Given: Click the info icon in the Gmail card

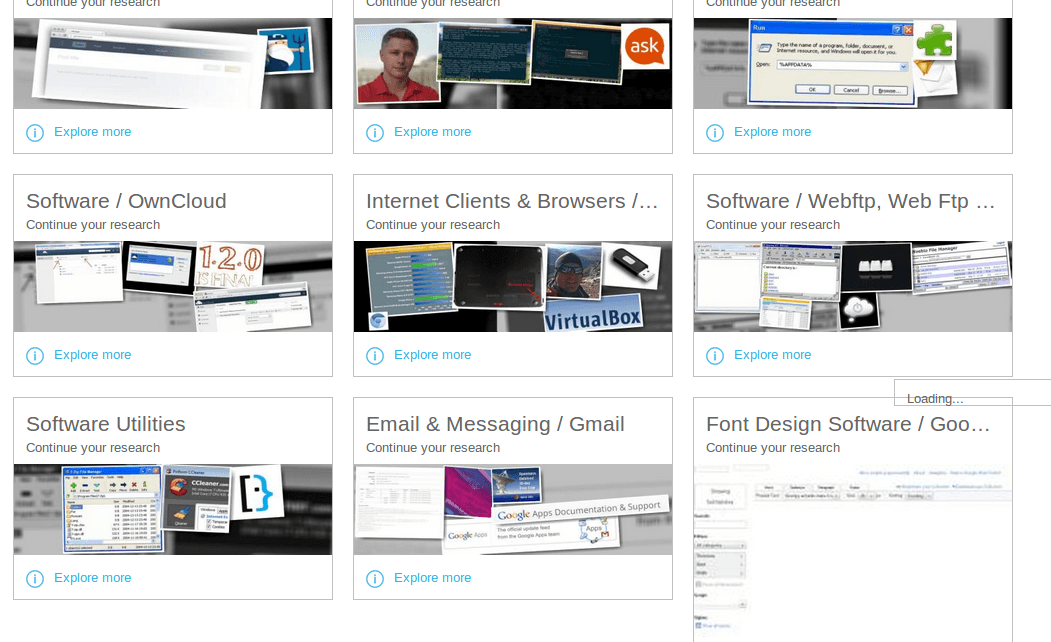Looking at the screenshot, I should 375,579.
